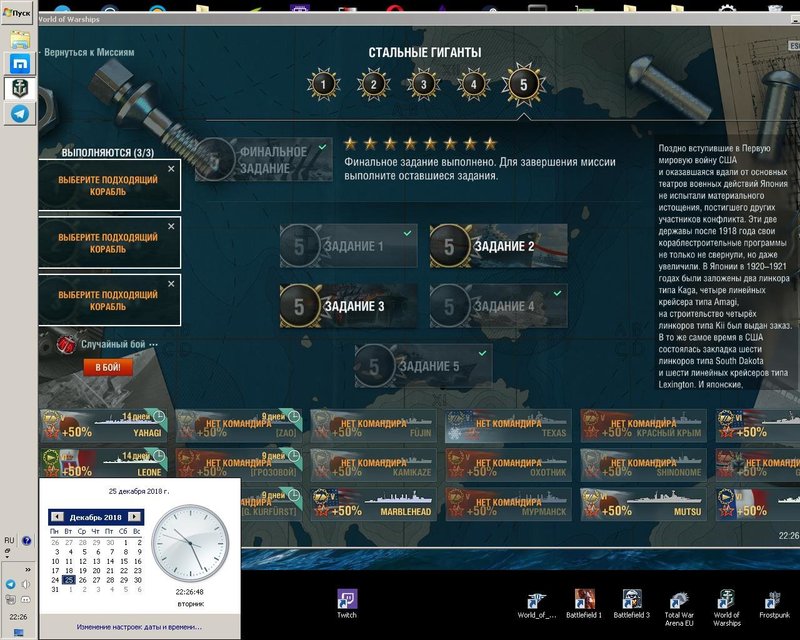
Task: Select highlighted date 25 in the calendar
Action: (69, 580)
